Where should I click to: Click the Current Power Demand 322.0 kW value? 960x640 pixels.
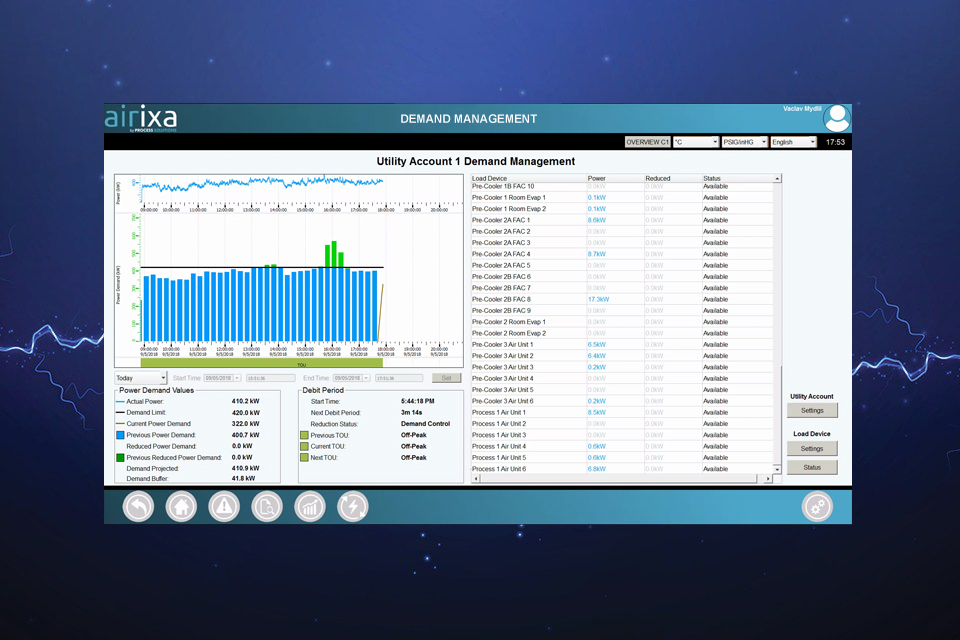point(246,423)
